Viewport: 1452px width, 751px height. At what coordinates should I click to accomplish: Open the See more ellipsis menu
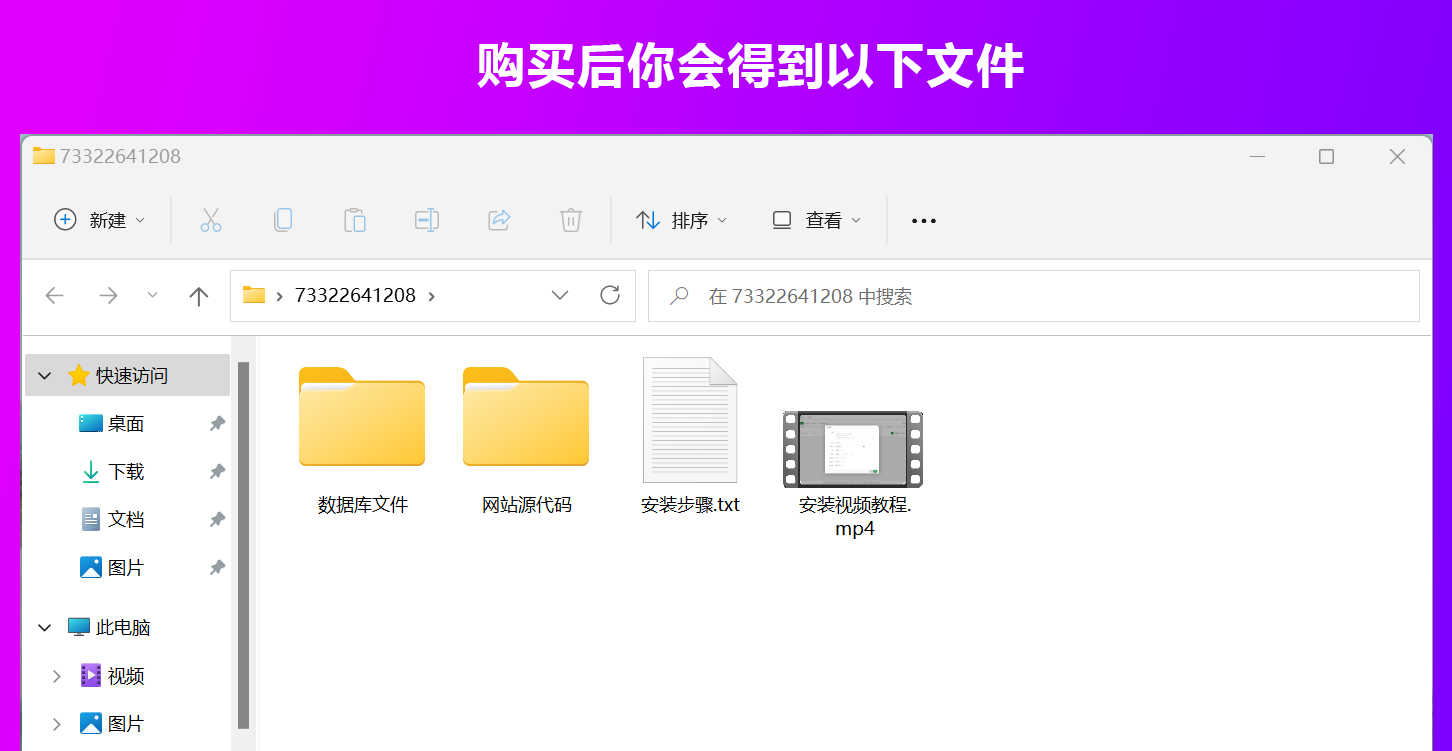point(924,220)
